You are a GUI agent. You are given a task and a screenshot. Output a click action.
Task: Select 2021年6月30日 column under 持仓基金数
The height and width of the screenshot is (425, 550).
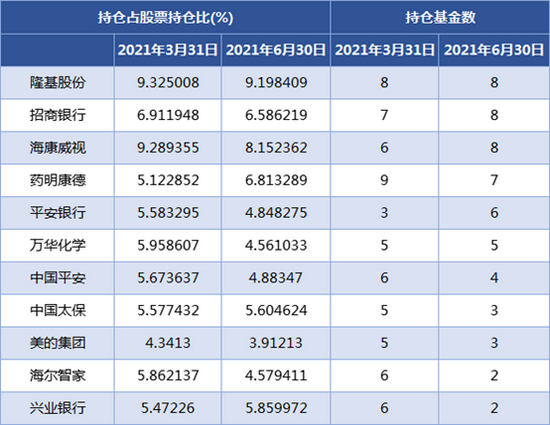click(x=494, y=50)
